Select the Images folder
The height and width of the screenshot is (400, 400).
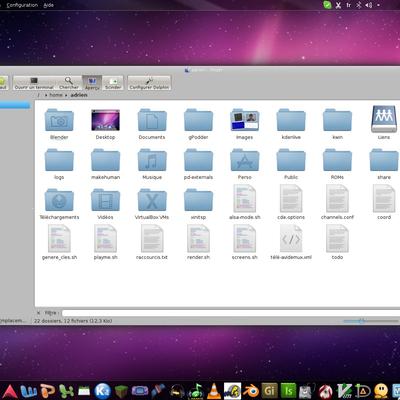244,124
